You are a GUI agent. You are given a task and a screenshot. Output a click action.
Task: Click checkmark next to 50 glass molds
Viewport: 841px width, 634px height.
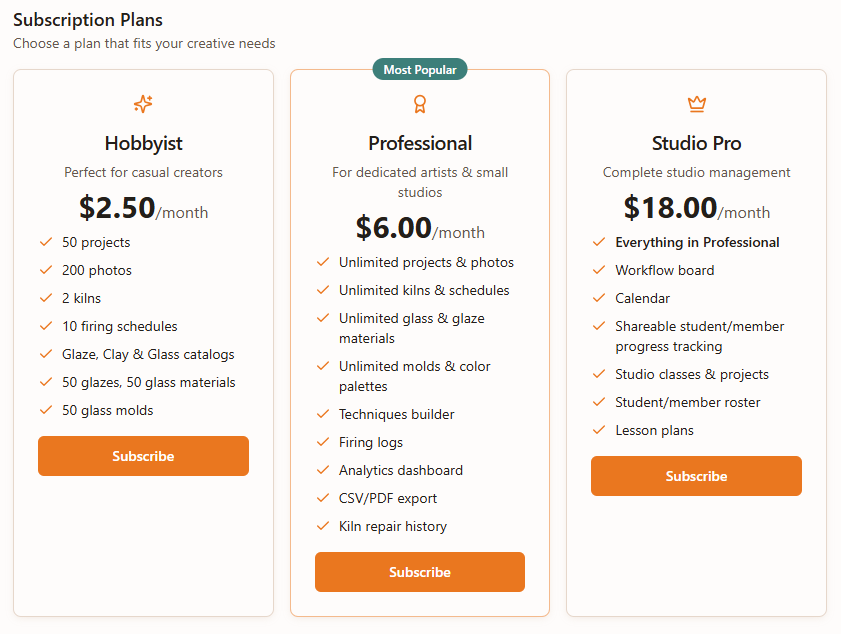[x=46, y=410]
